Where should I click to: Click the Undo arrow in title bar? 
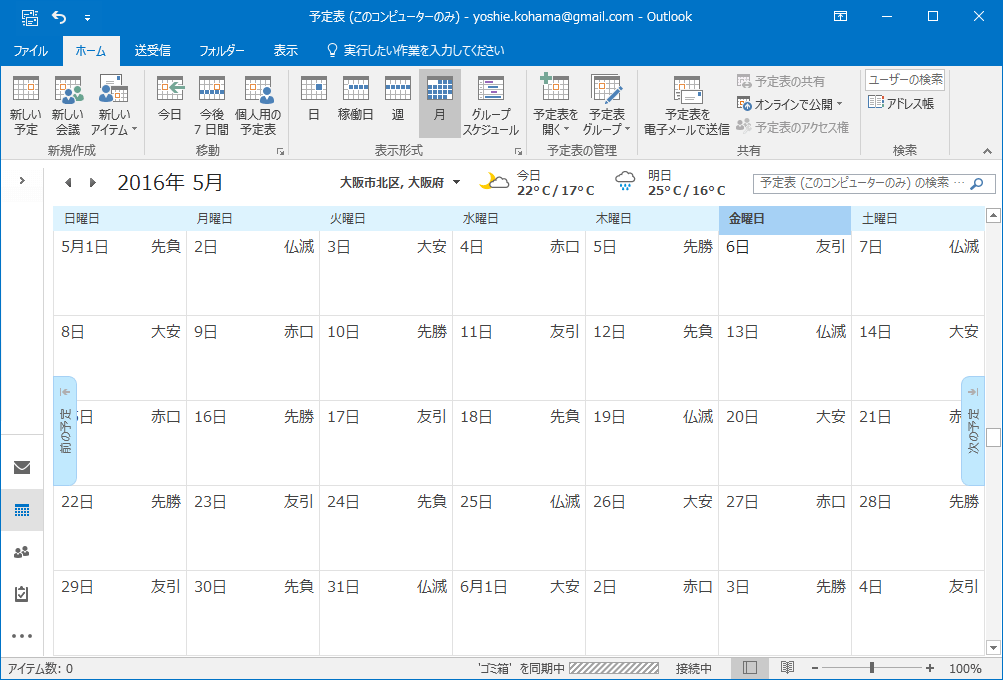click(x=59, y=17)
